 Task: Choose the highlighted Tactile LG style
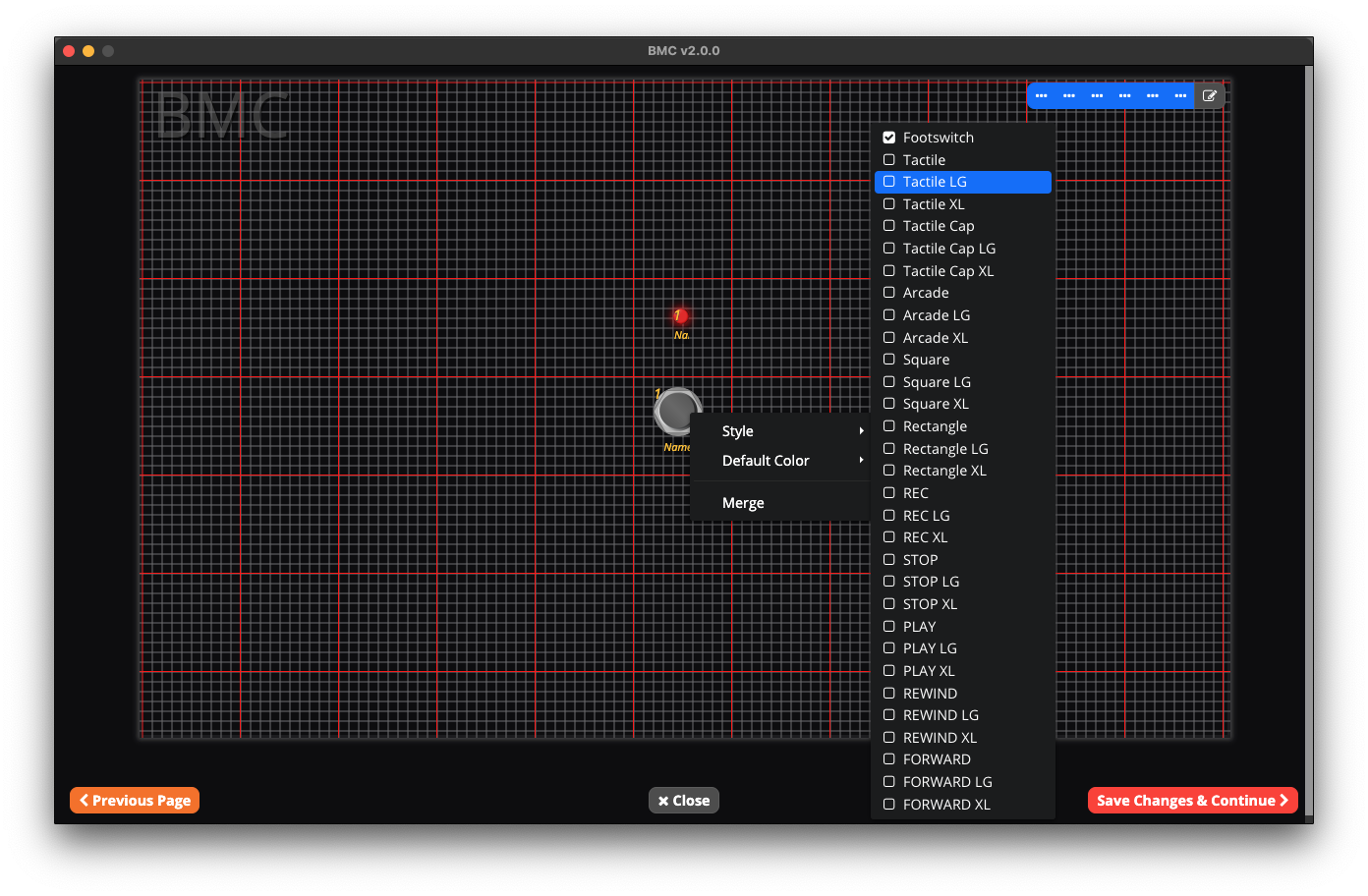(963, 182)
